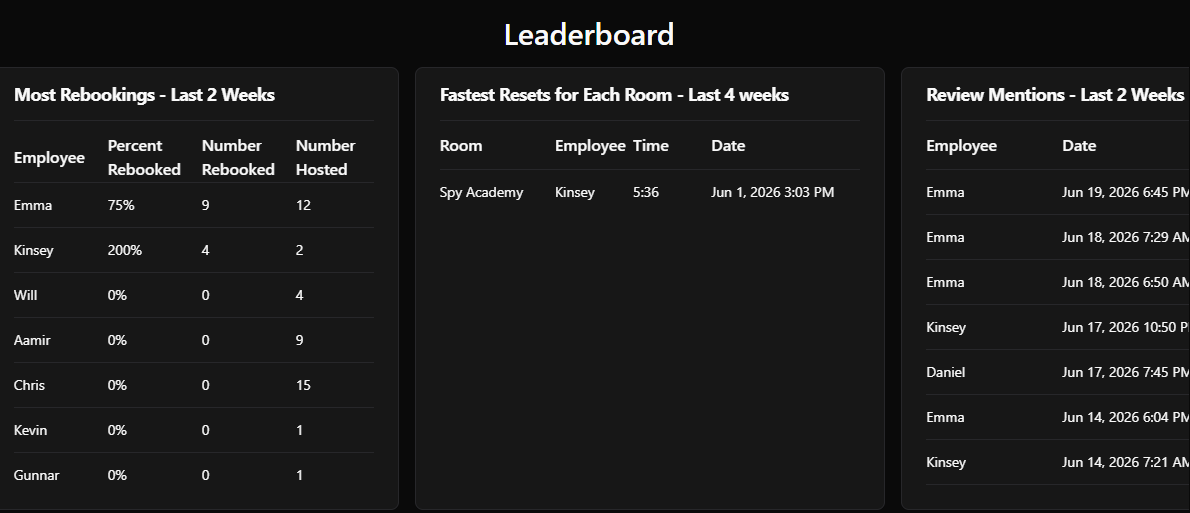Image resolution: width=1190 pixels, height=513 pixels.
Task: Select Daniel's review mention row
Action: click(x=1058, y=372)
